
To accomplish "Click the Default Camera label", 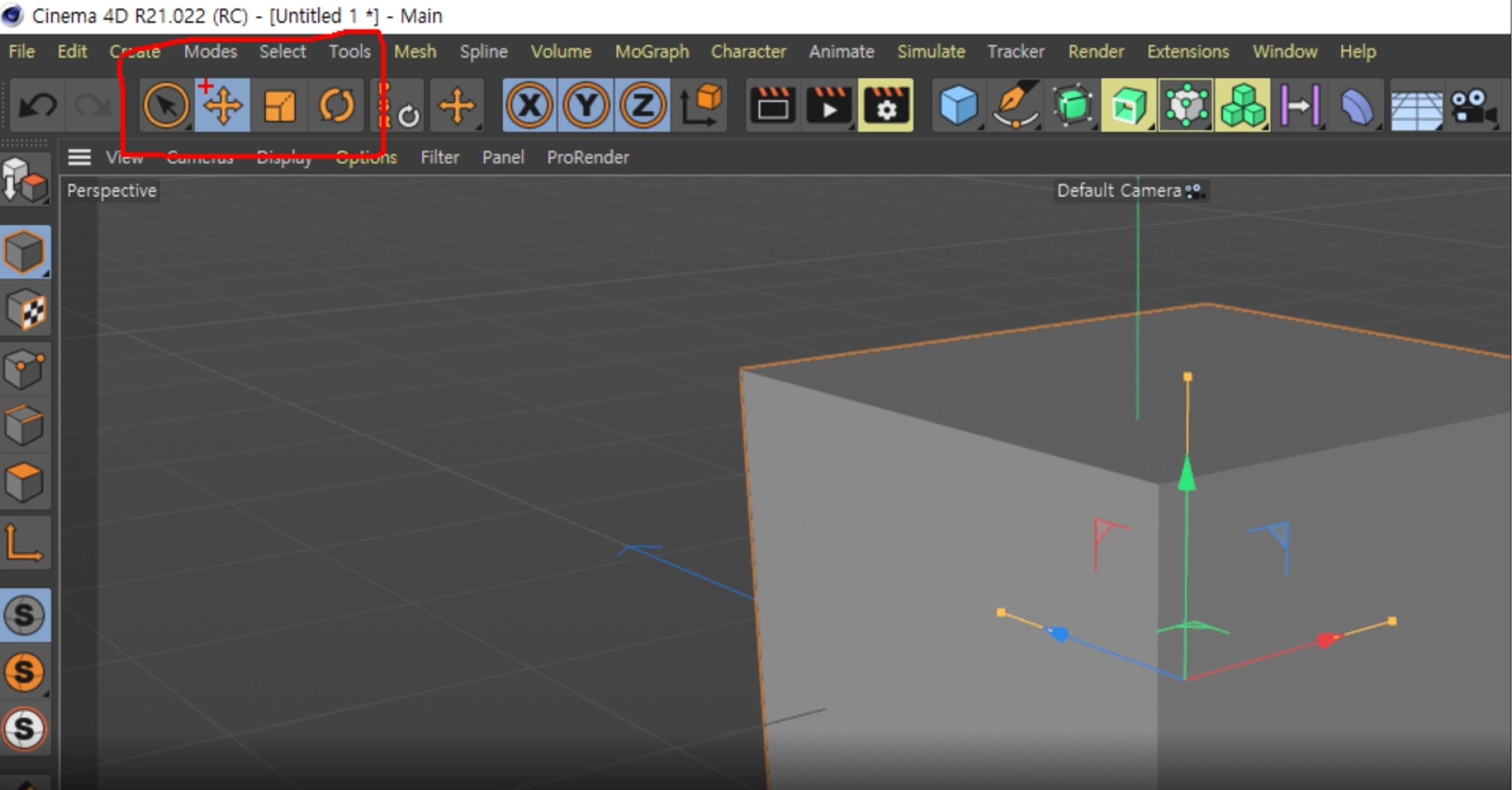I will pyautogui.click(x=1119, y=191).
